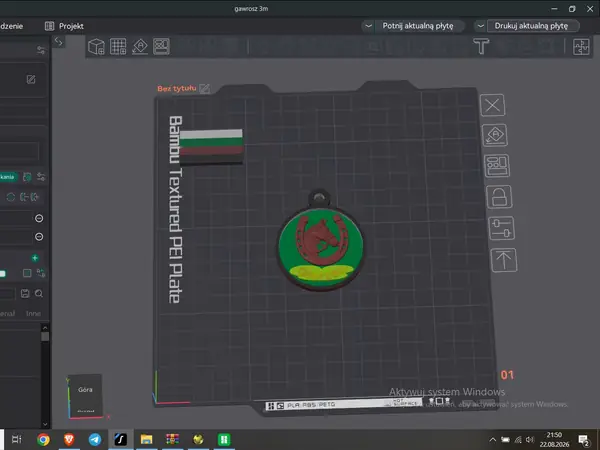Switch to the Projekt tab

[x=64, y=26]
